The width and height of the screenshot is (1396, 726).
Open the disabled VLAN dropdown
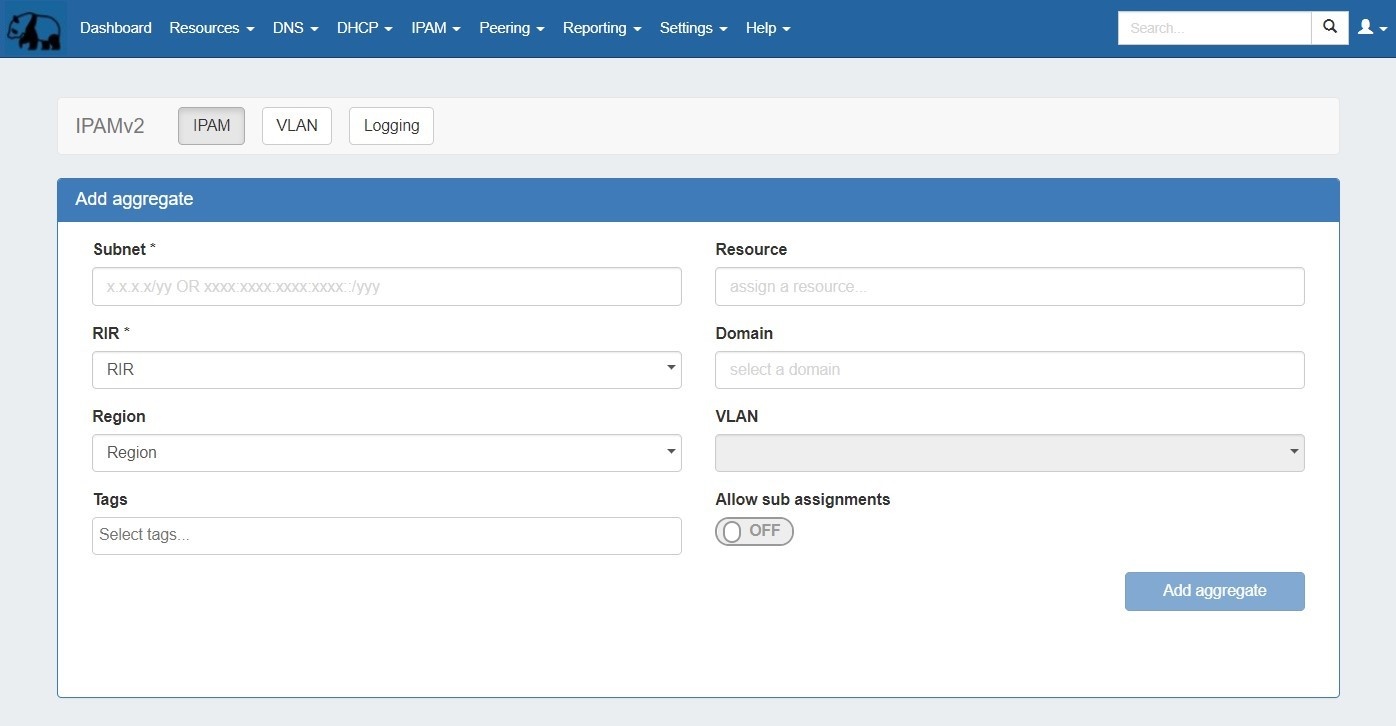1009,453
